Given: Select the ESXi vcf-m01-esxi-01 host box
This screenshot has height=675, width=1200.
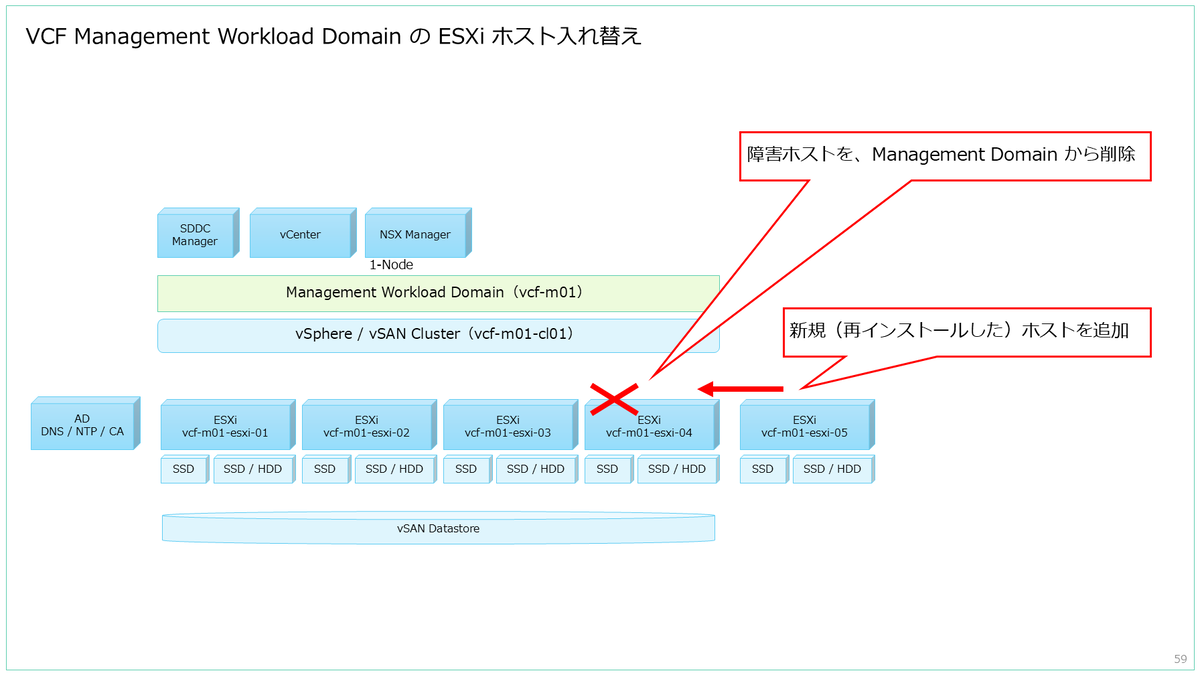Looking at the screenshot, I should pos(228,425).
